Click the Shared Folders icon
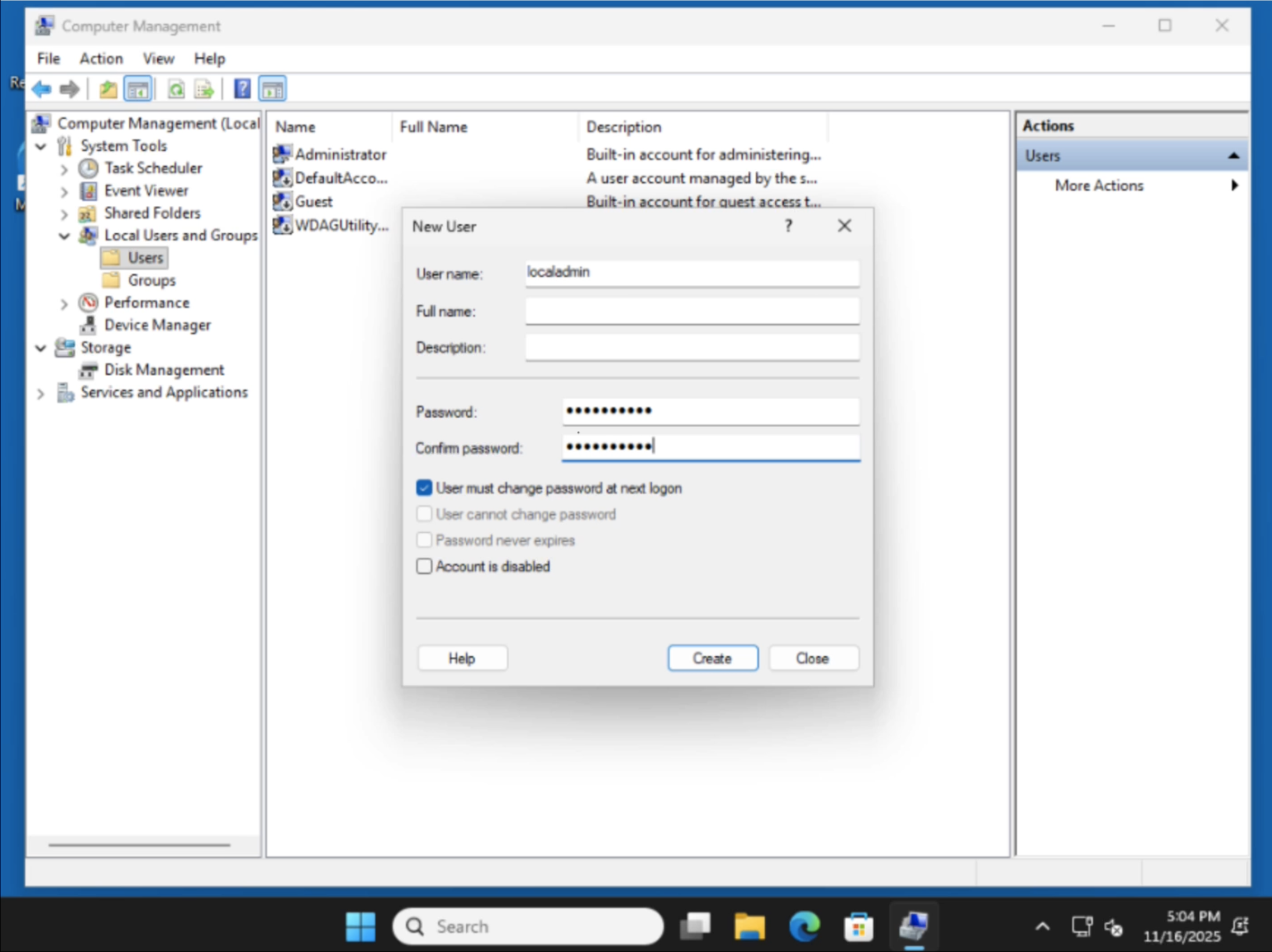Viewport: 1272px width, 952px height. 87,214
